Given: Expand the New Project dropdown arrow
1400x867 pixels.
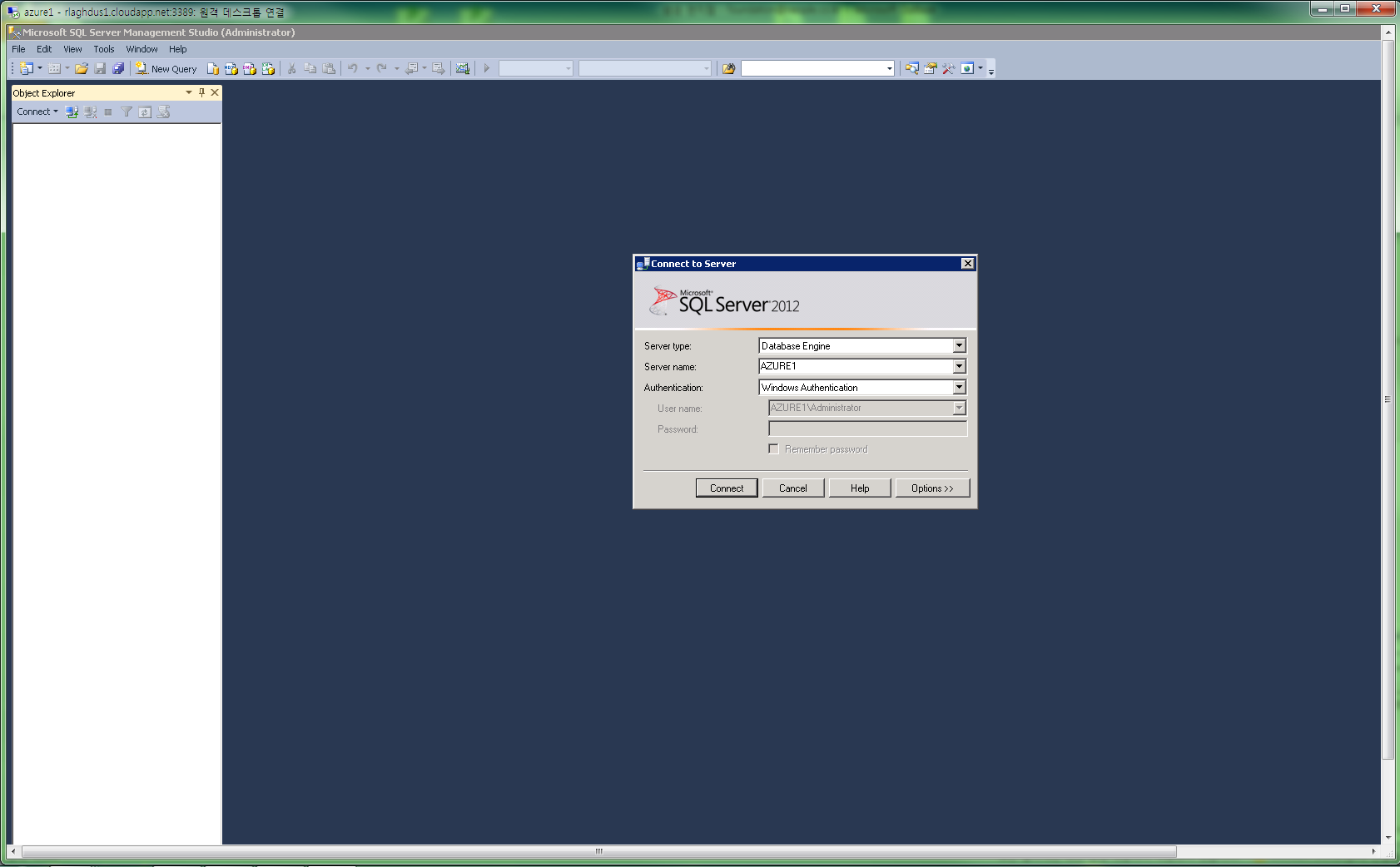Looking at the screenshot, I should click(40, 68).
